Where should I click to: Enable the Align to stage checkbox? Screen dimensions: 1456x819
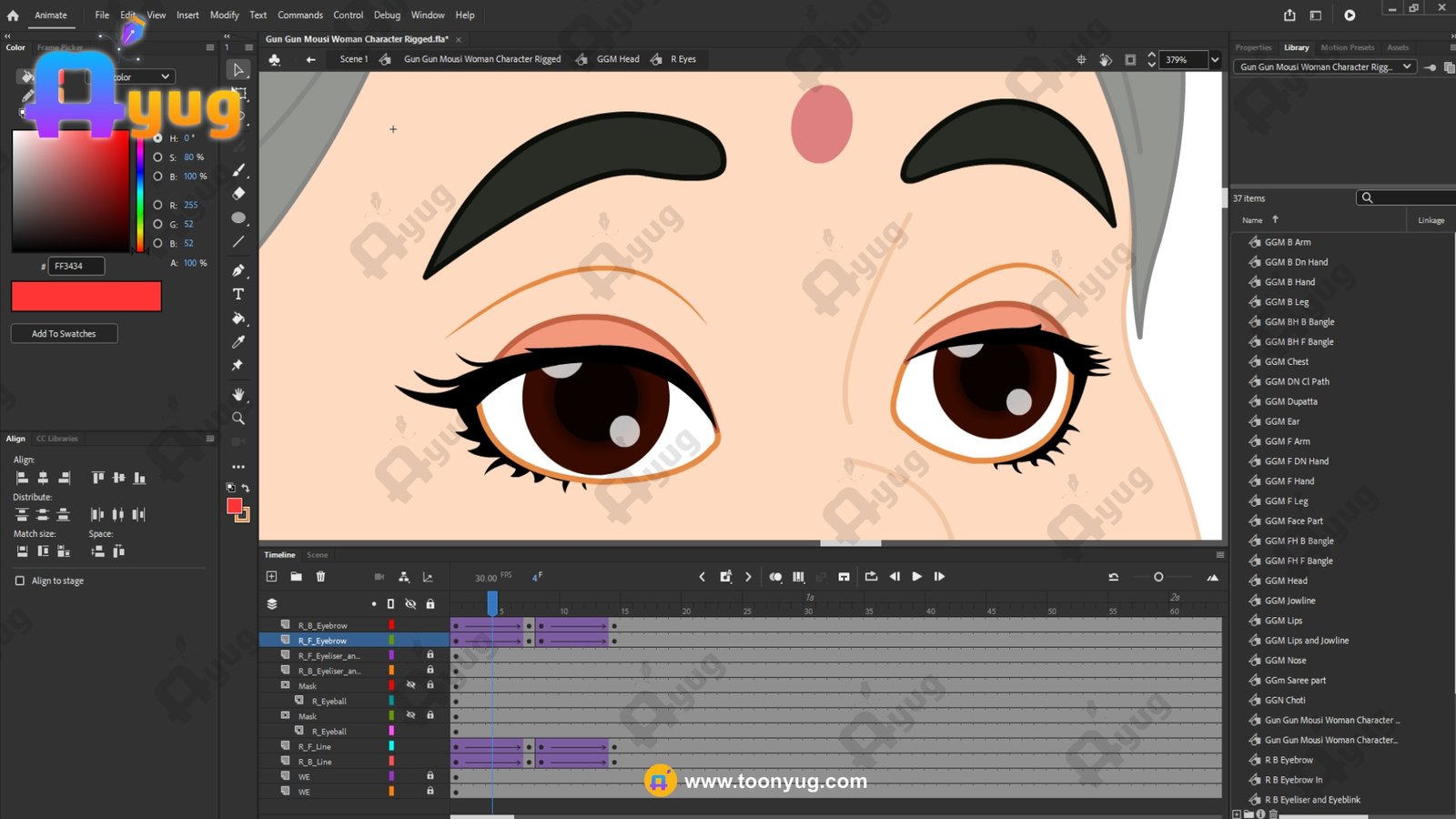pos(20,581)
